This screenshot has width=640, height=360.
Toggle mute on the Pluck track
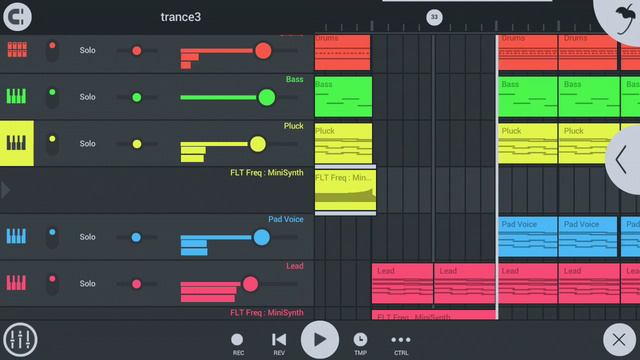[x=52, y=144]
